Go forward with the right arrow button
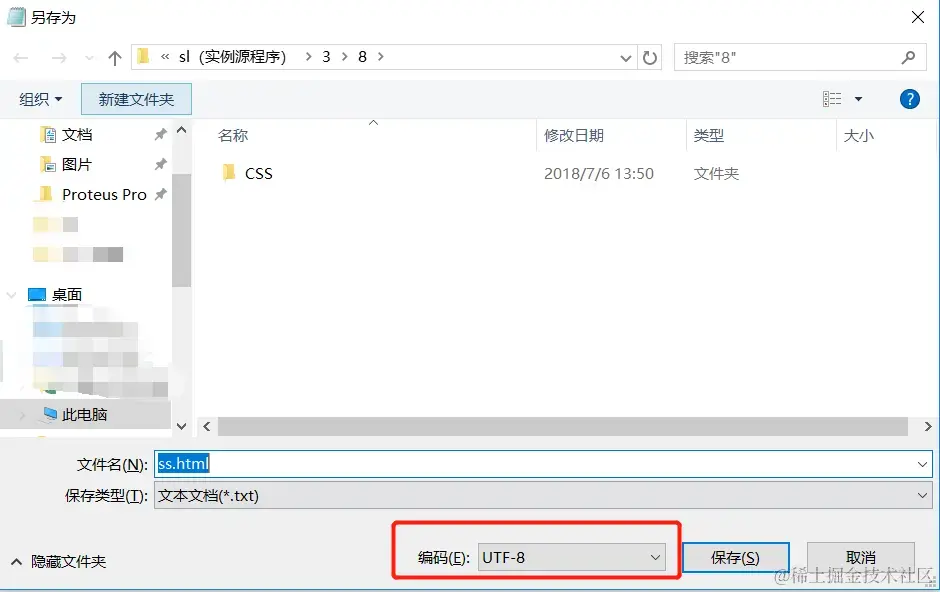Viewport: 940px width, 592px height. tap(59, 58)
